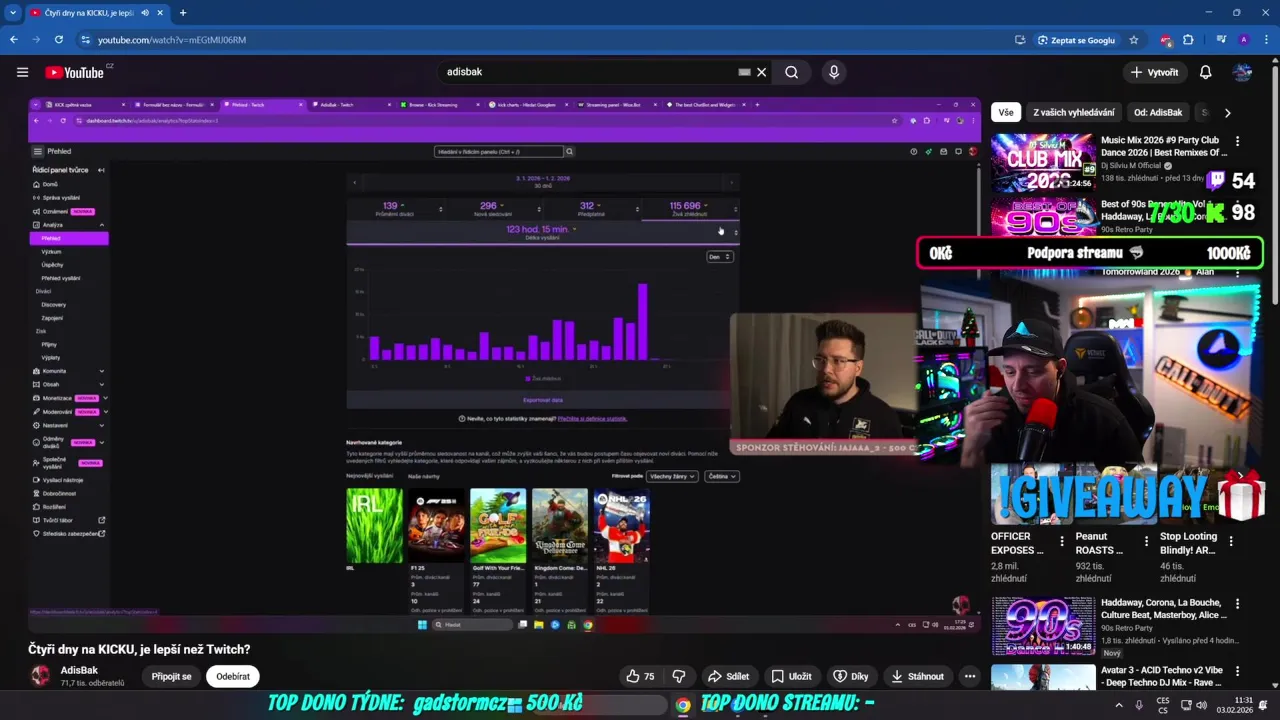
Task: Select the Od: AdisBak chip
Action: tap(1158, 112)
